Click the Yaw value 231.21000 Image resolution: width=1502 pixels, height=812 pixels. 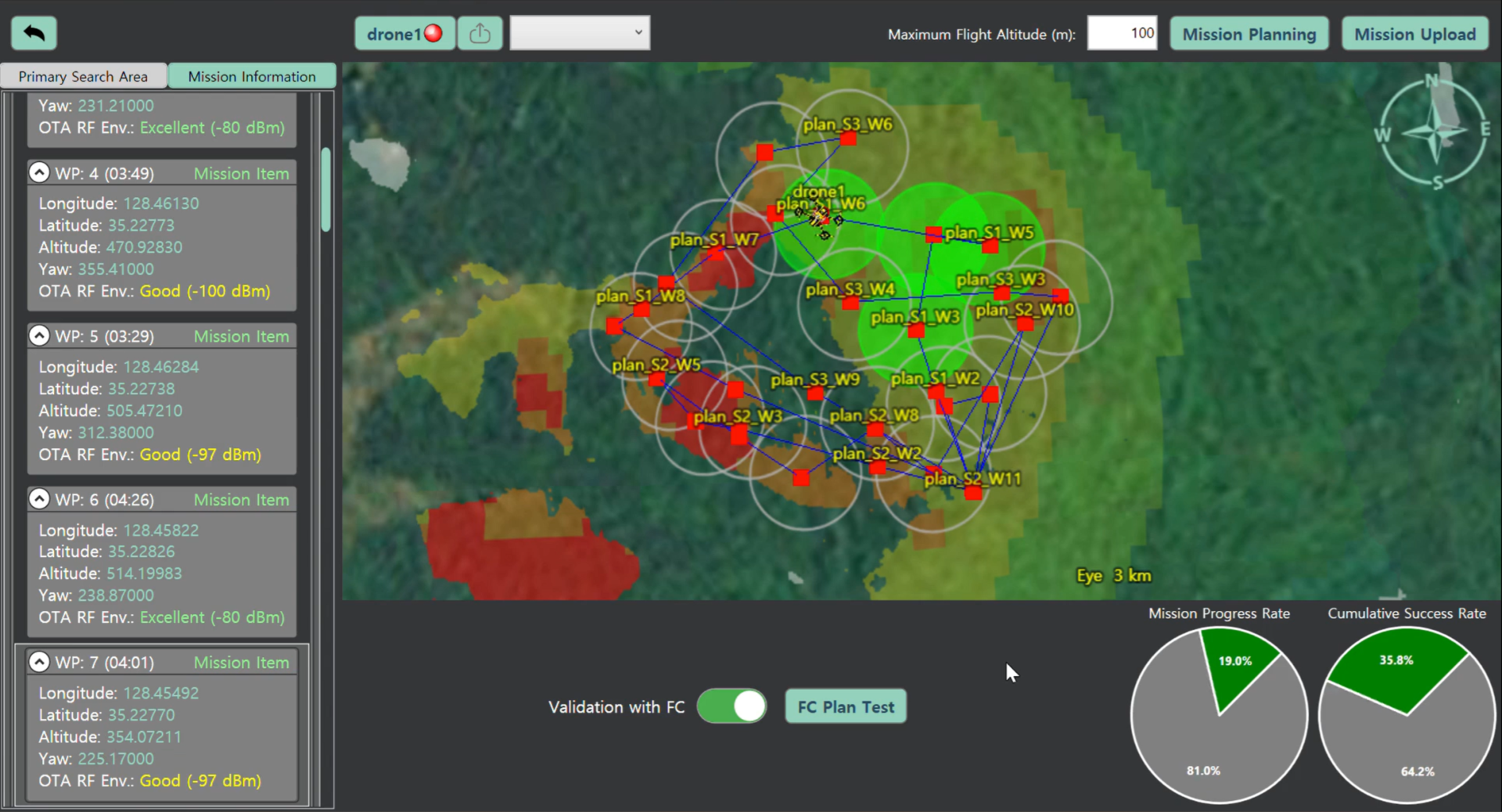point(116,106)
